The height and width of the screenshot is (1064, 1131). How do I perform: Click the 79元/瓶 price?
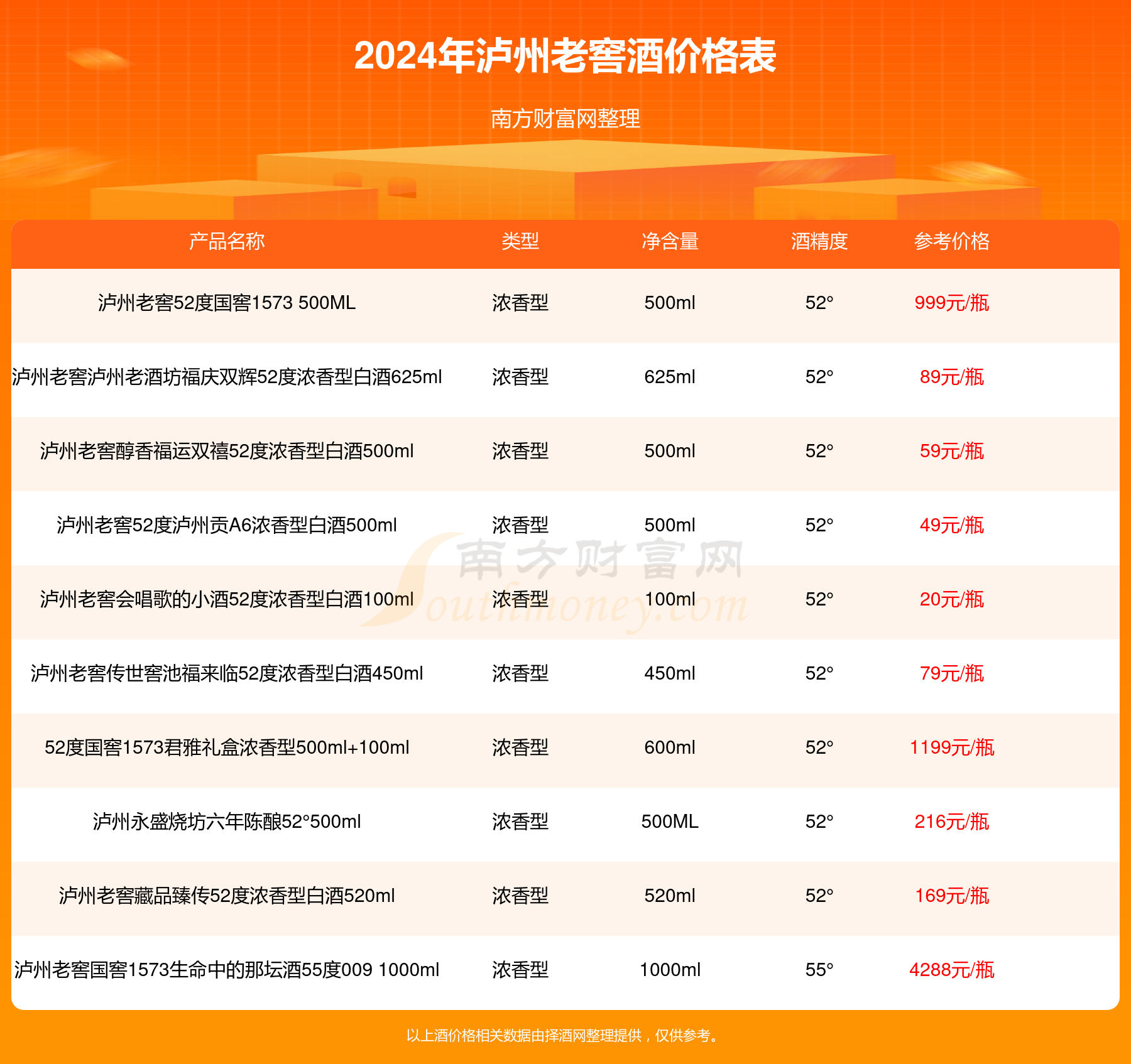[x=952, y=673]
